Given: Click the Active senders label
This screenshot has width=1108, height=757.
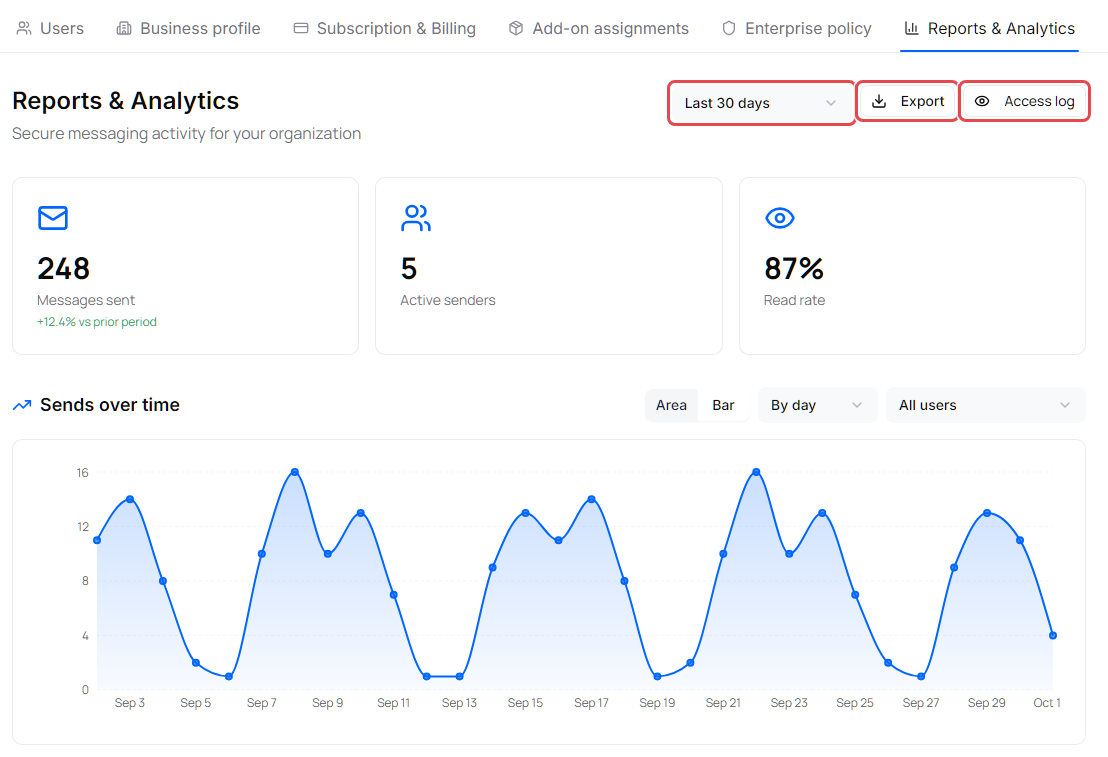Looking at the screenshot, I should 448,300.
